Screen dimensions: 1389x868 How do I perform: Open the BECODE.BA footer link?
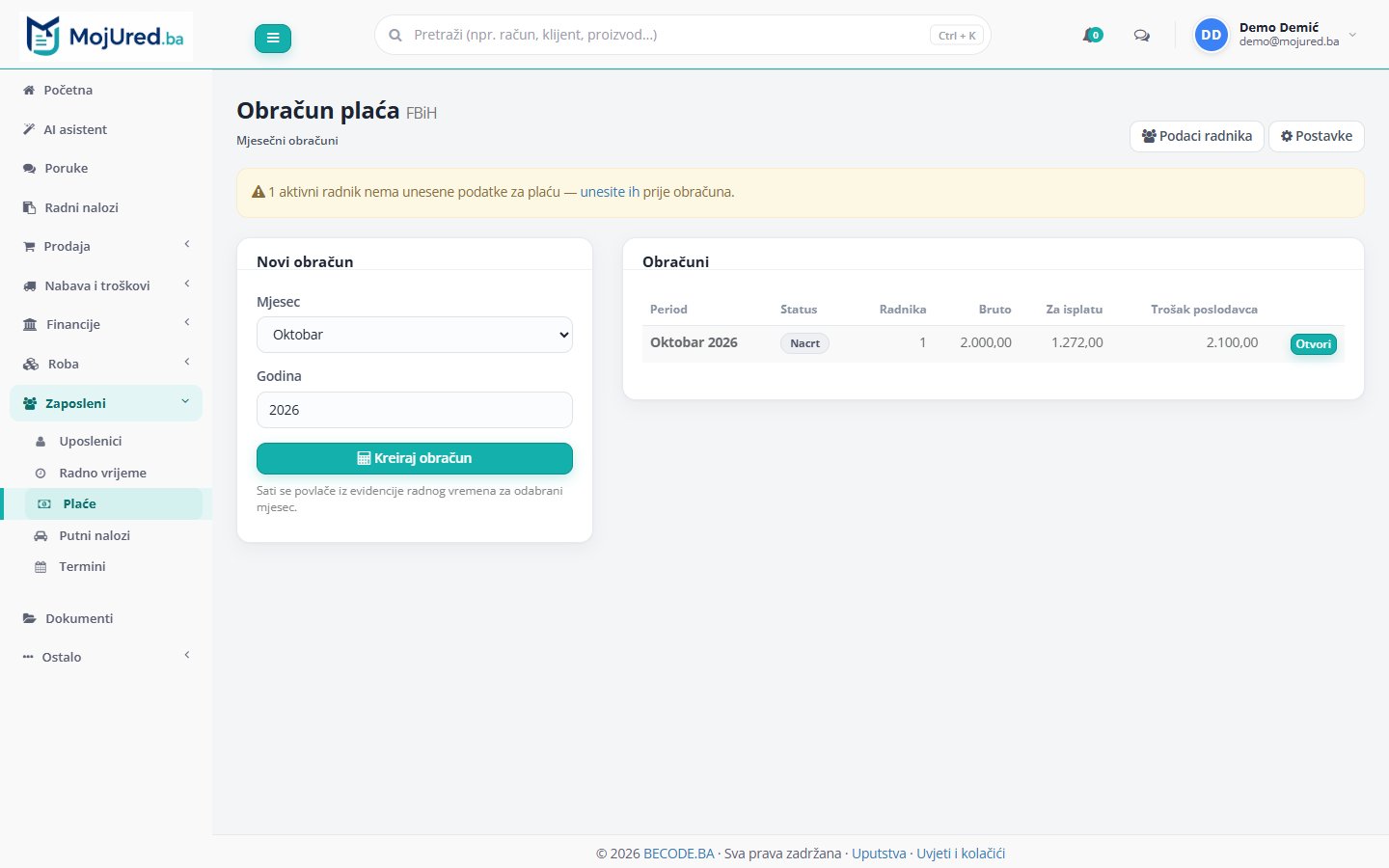[679, 854]
